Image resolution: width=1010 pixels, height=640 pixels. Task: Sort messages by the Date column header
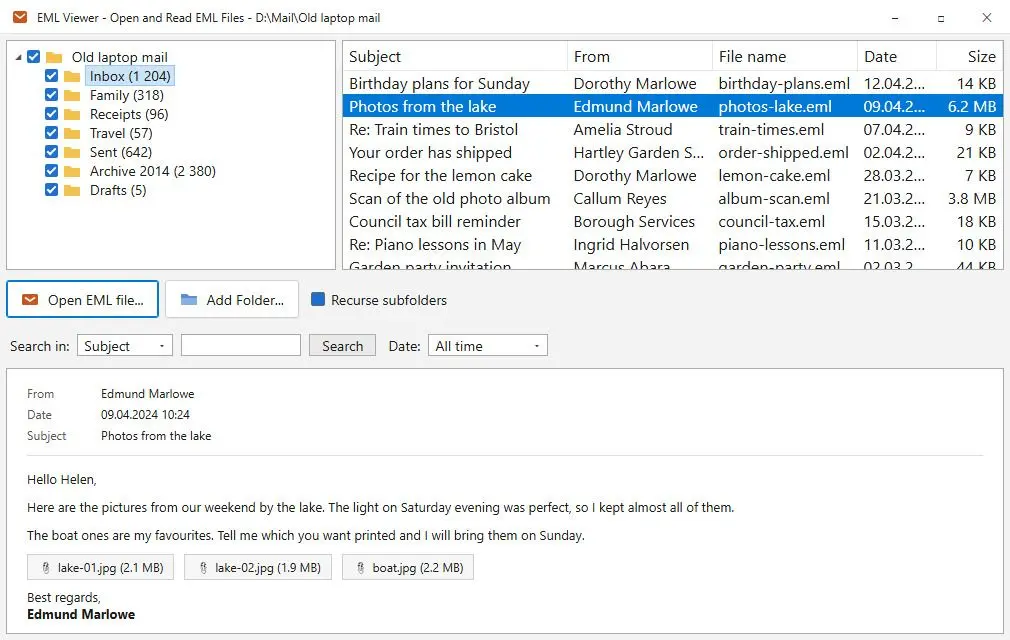click(x=897, y=57)
